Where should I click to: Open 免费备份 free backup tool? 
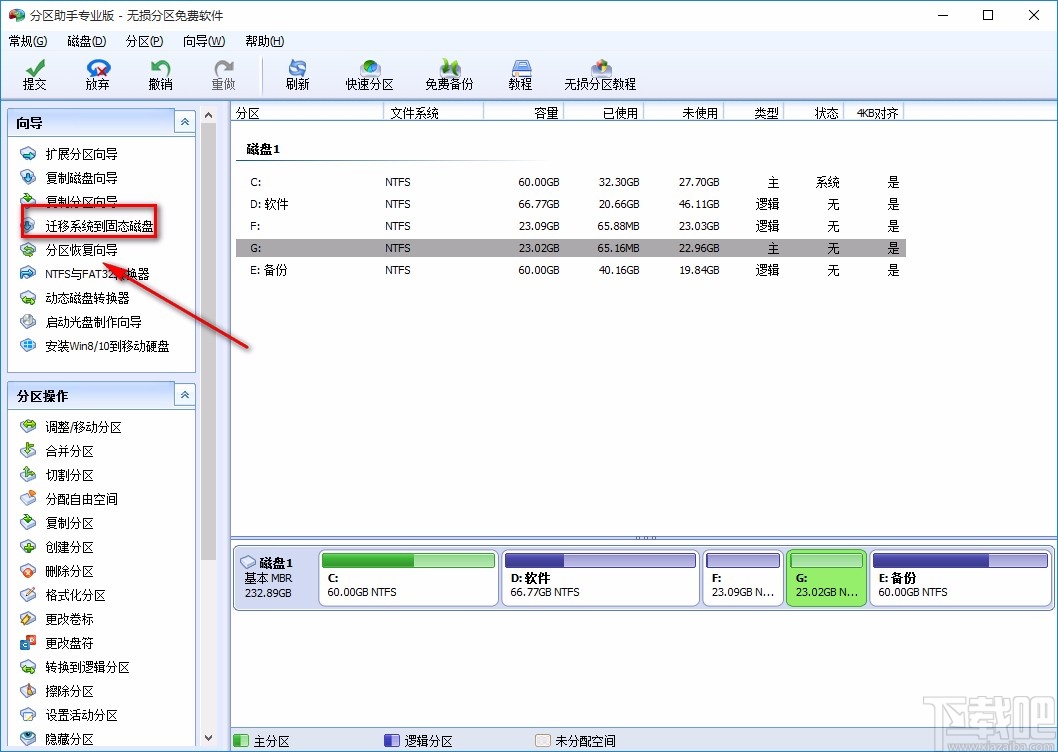449,75
